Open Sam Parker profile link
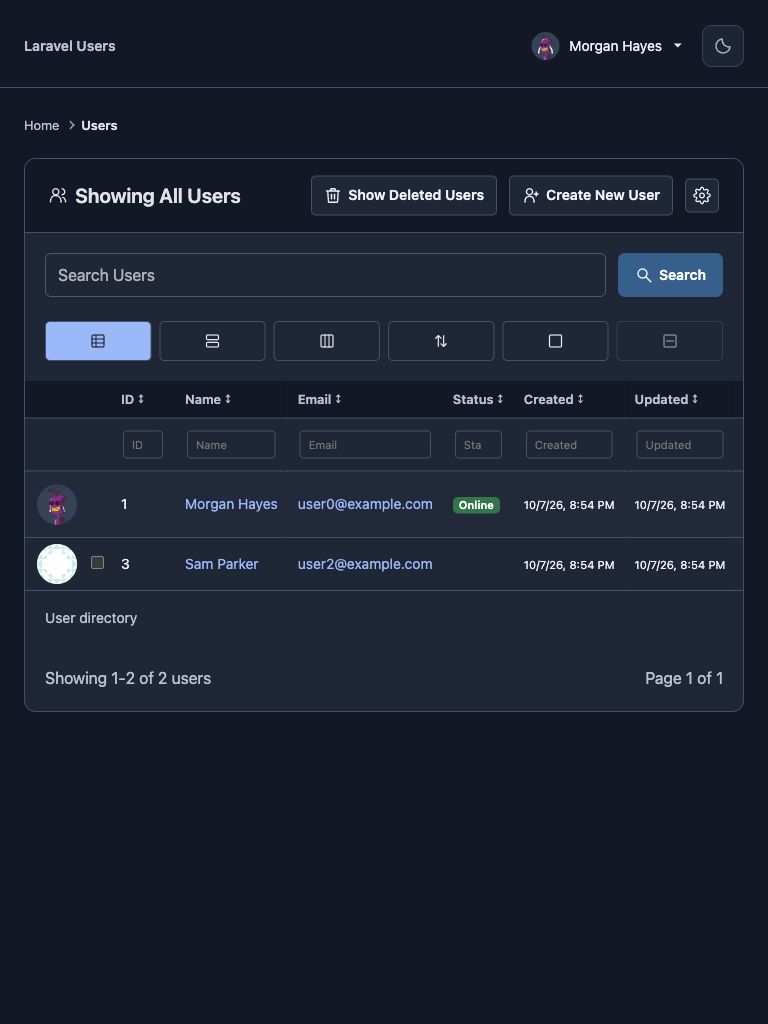The width and height of the screenshot is (768, 1024). (221, 564)
